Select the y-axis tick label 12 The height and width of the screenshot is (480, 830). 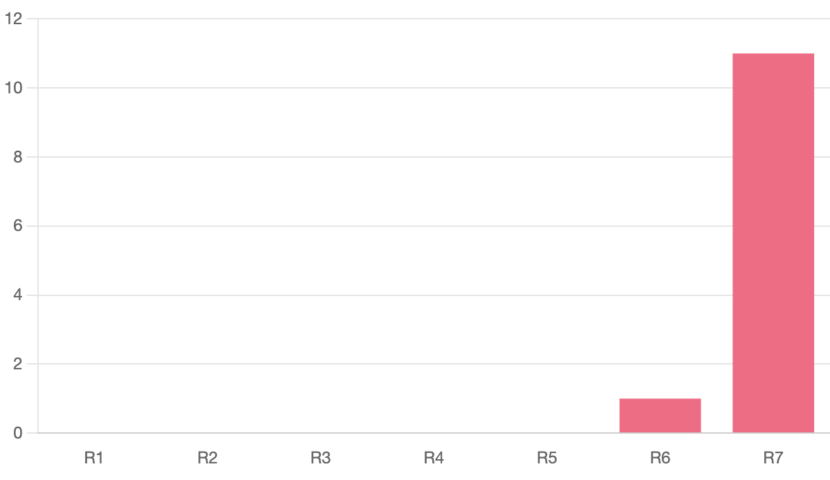coord(13,19)
